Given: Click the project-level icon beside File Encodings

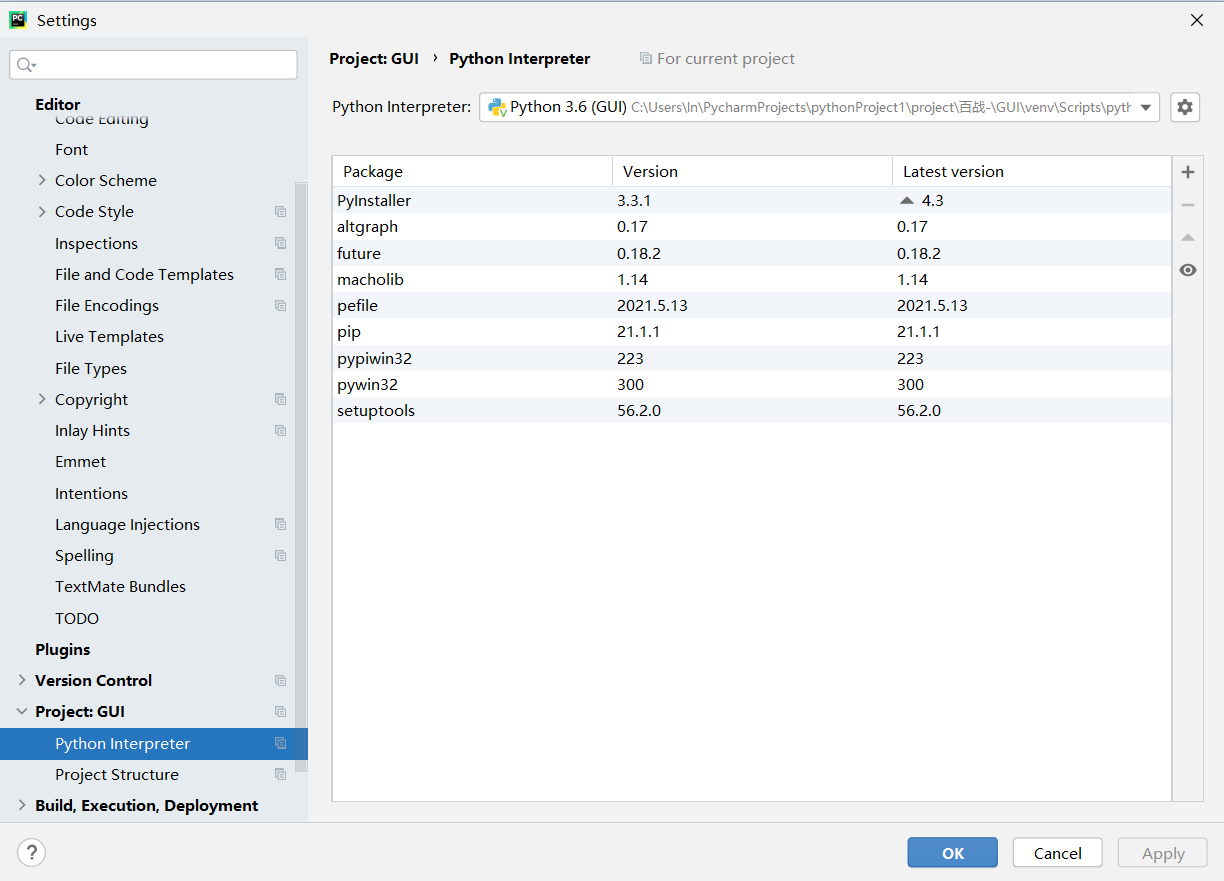Looking at the screenshot, I should (280, 306).
